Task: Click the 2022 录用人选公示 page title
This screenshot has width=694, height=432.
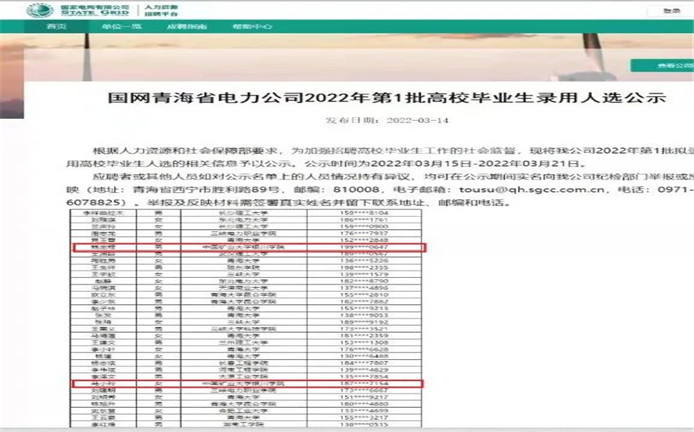Action: pyautogui.click(x=387, y=97)
